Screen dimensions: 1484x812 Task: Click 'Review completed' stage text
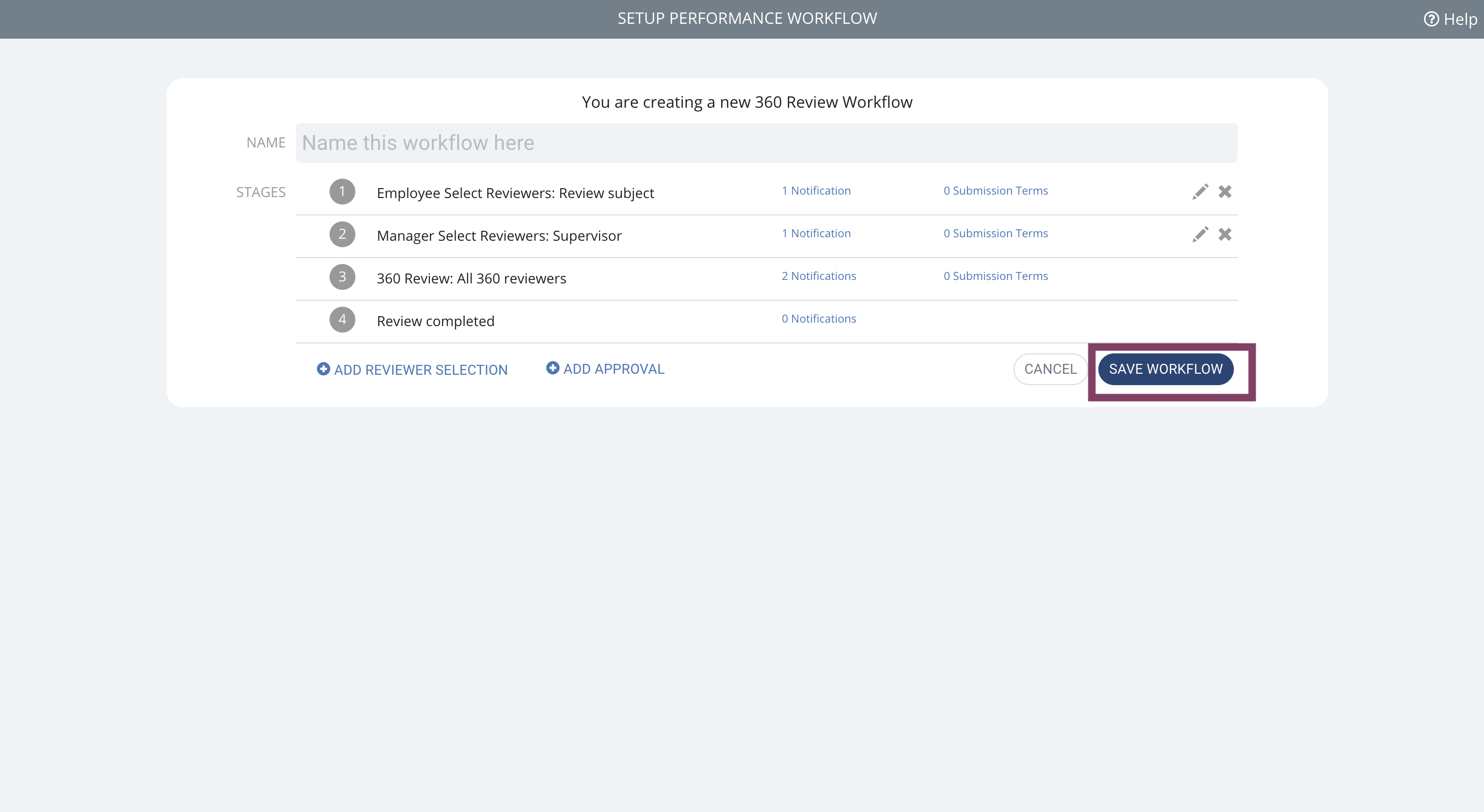point(436,321)
